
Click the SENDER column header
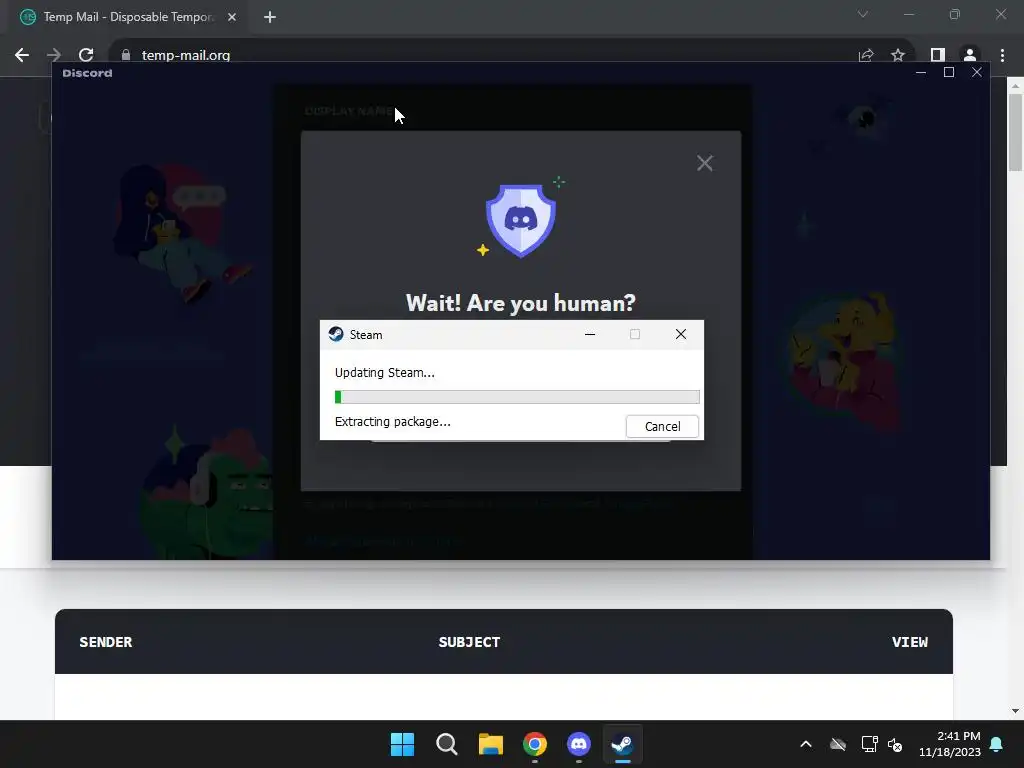click(106, 642)
